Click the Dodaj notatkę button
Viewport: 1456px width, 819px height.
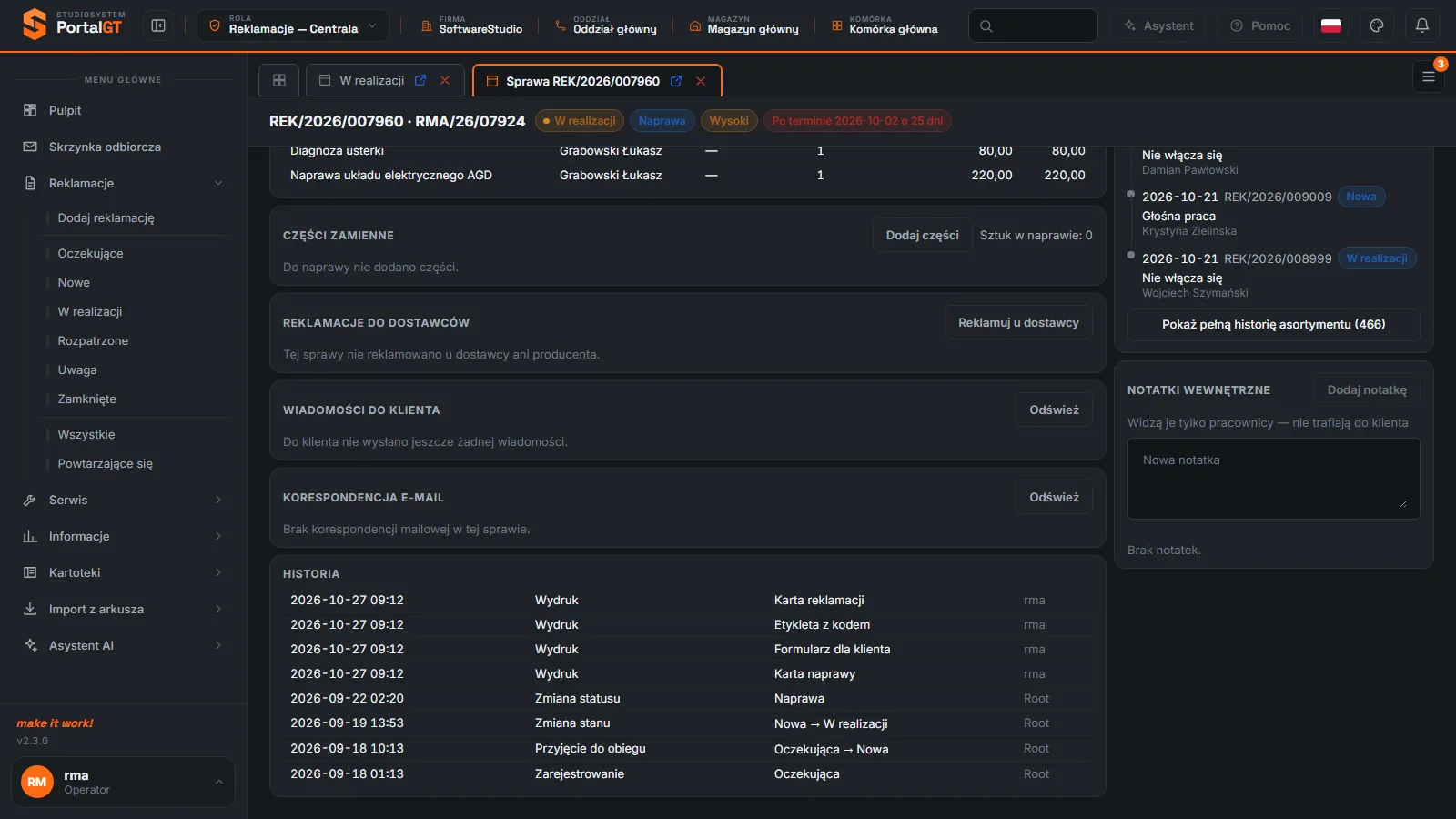(1367, 389)
